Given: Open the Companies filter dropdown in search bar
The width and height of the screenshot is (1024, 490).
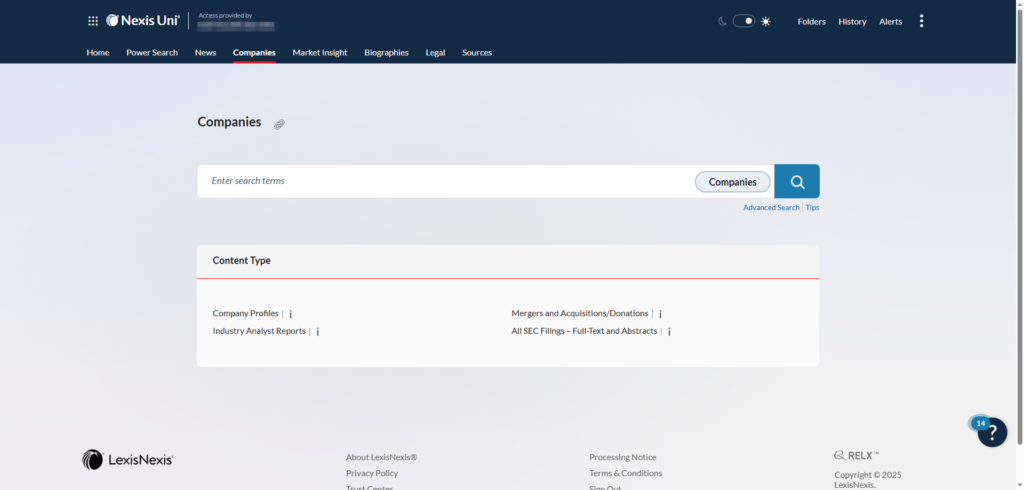Looking at the screenshot, I should pos(732,182).
